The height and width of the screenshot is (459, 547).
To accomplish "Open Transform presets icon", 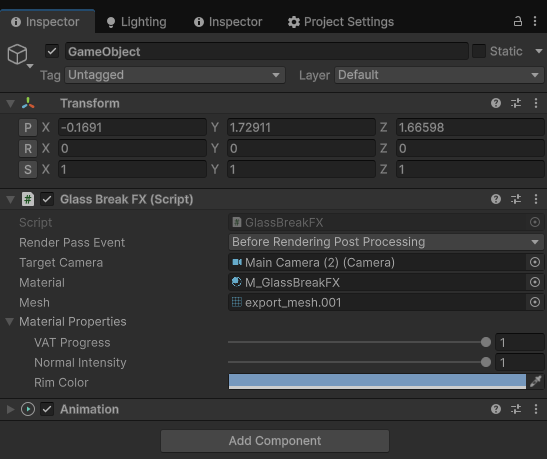I will point(516,103).
